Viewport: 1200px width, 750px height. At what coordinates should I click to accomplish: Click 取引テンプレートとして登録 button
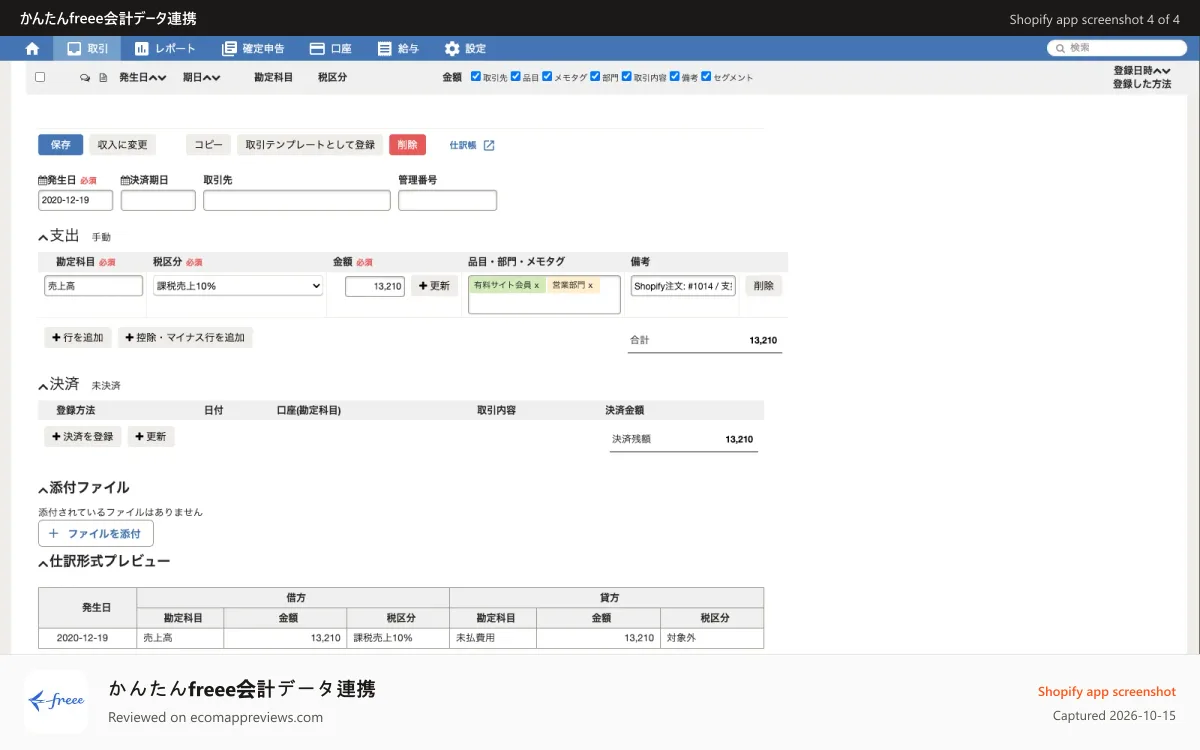(x=310, y=145)
